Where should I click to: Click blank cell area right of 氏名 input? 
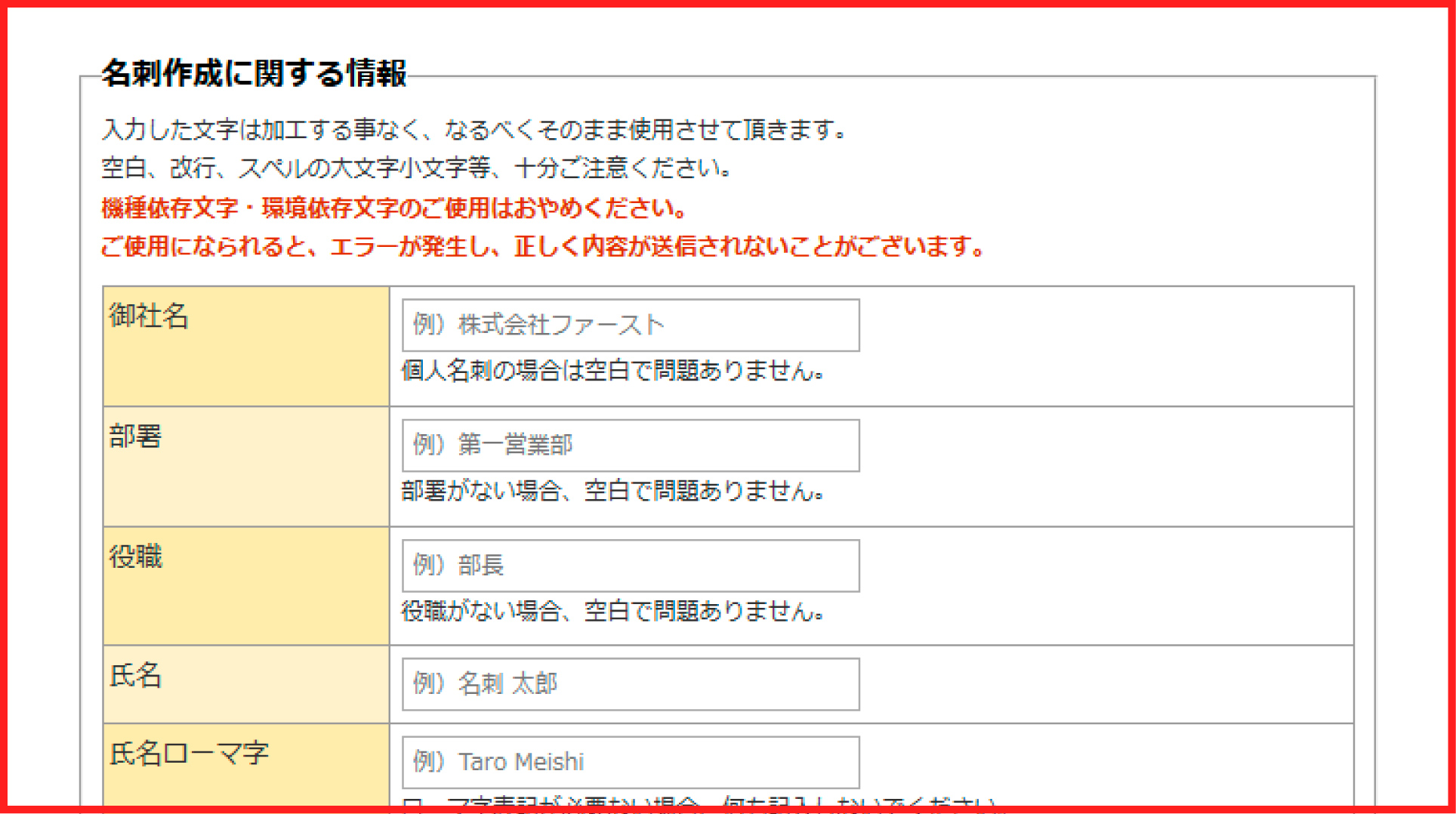point(1103,684)
